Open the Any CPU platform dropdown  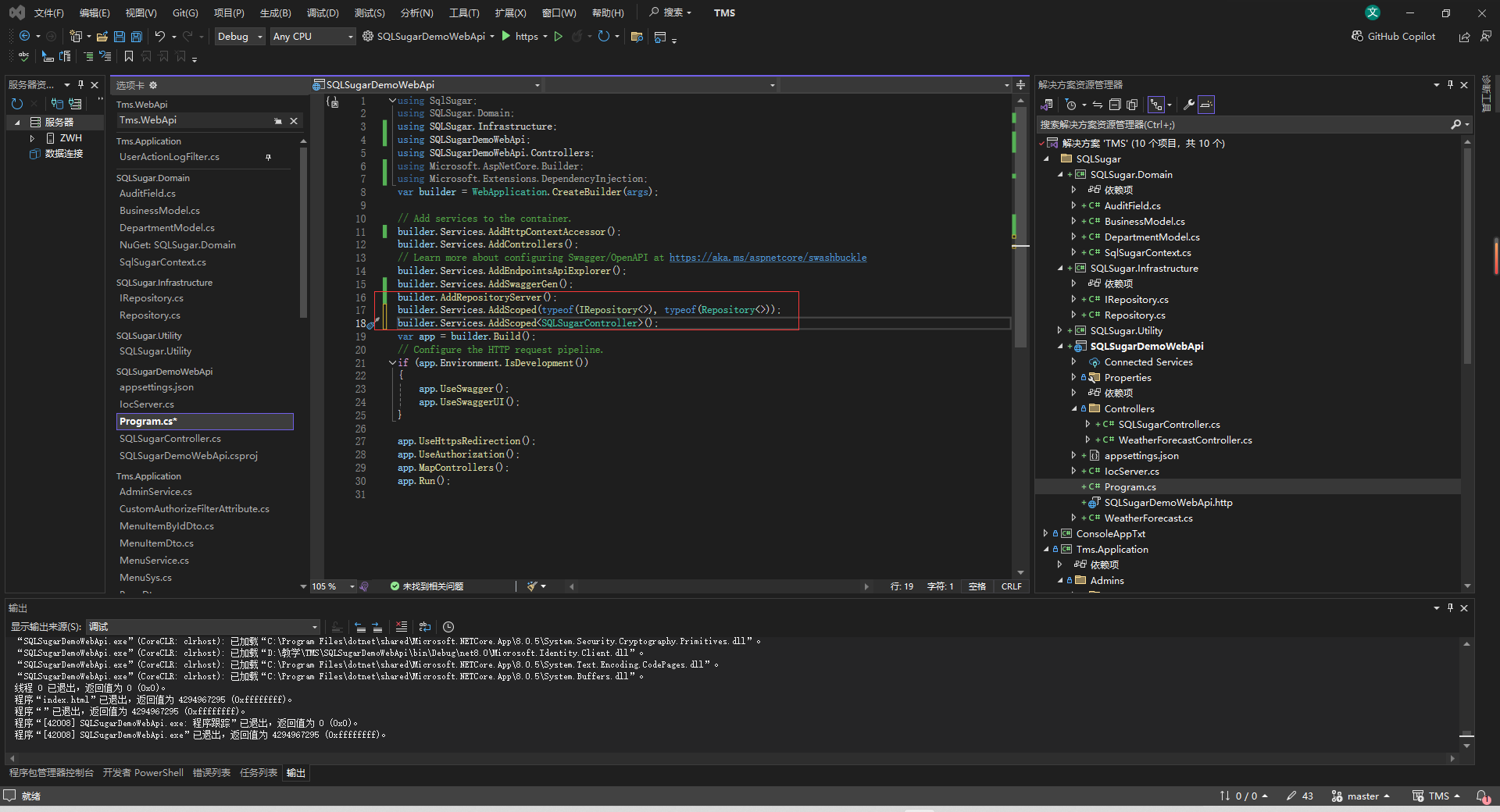coord(312,37)
